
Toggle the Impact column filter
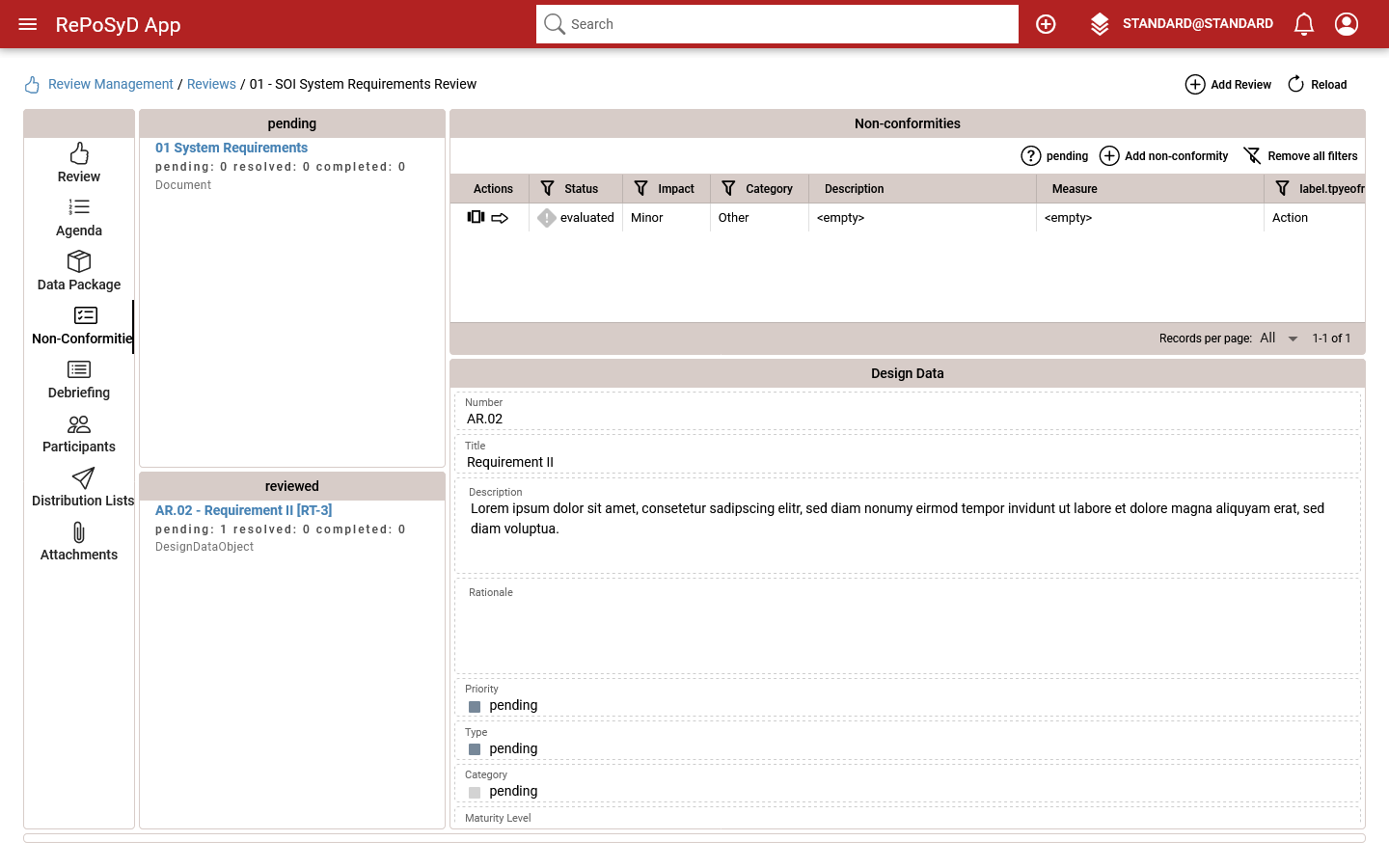[x=641, y=189]
